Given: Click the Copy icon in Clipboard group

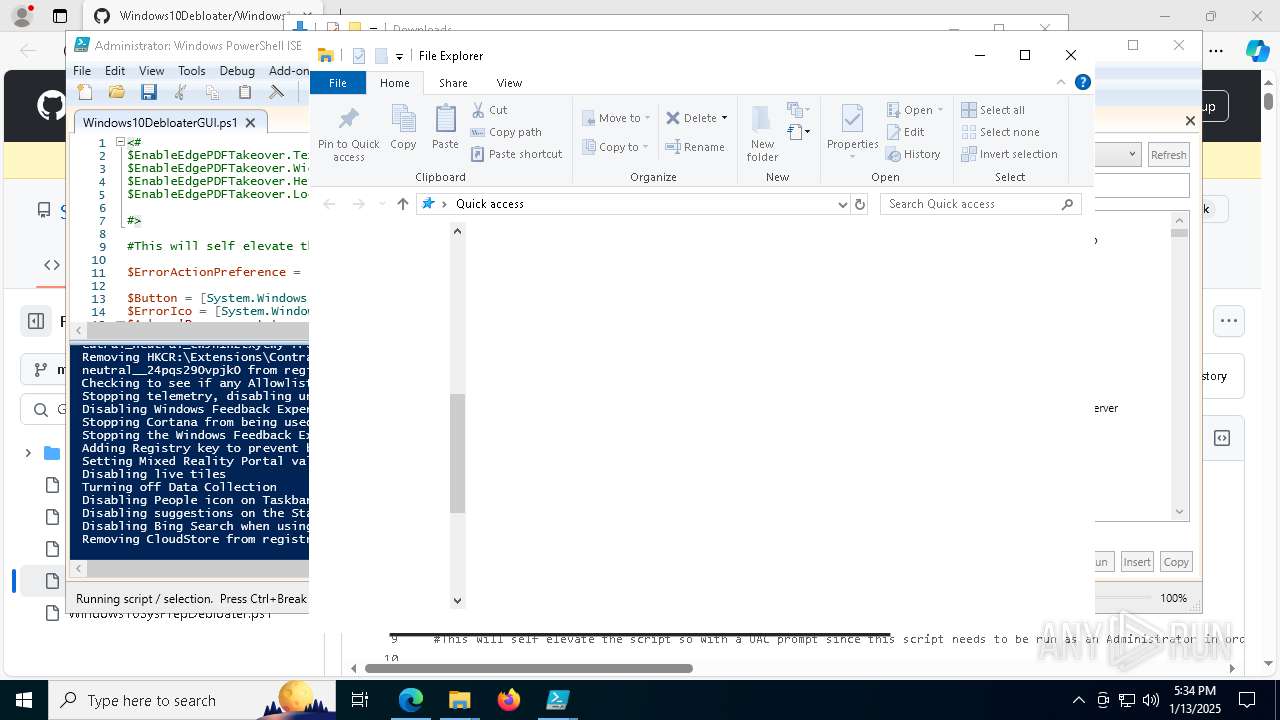Looking at the screenshot, I should (x=403, y=127).
